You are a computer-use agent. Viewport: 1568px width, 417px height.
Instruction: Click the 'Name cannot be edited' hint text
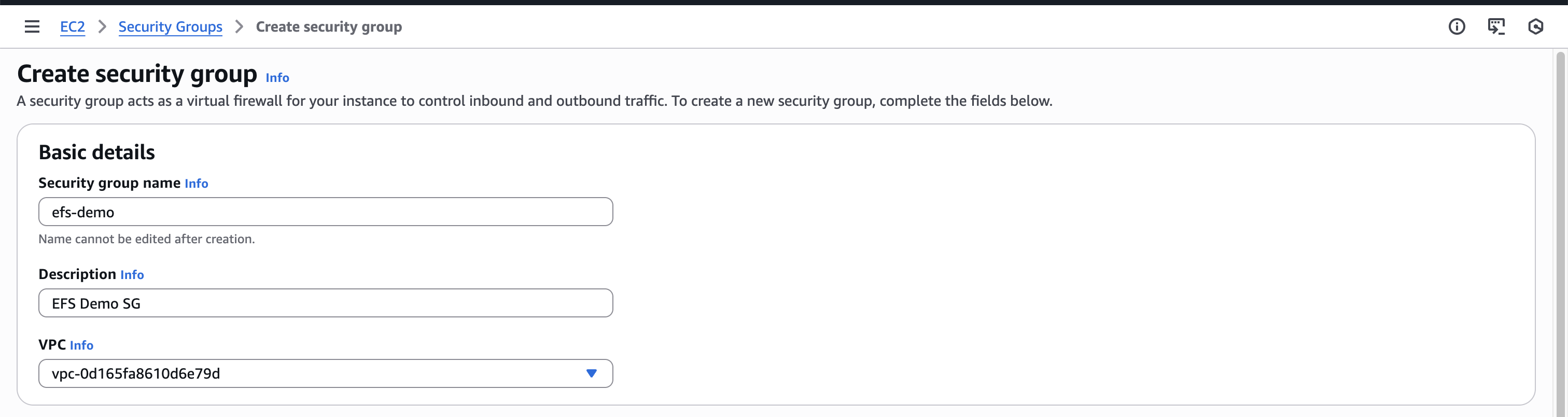pyautogui.click(x=147, y=239)
